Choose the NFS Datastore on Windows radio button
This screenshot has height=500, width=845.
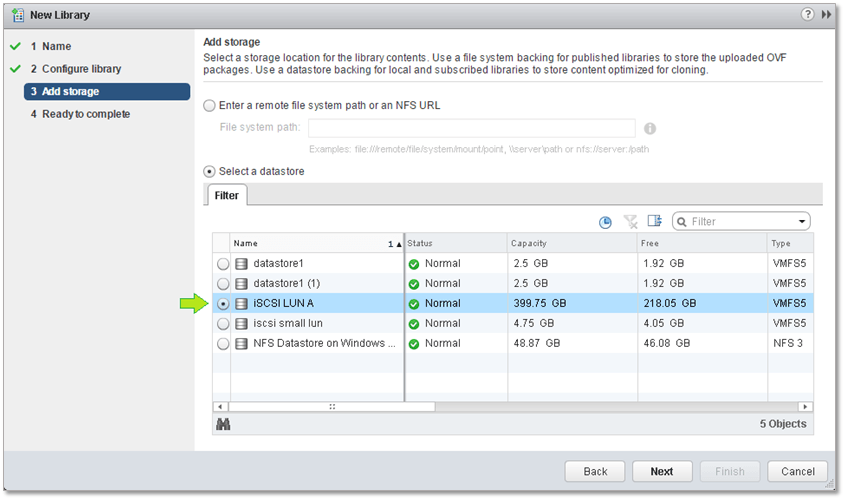223,344
